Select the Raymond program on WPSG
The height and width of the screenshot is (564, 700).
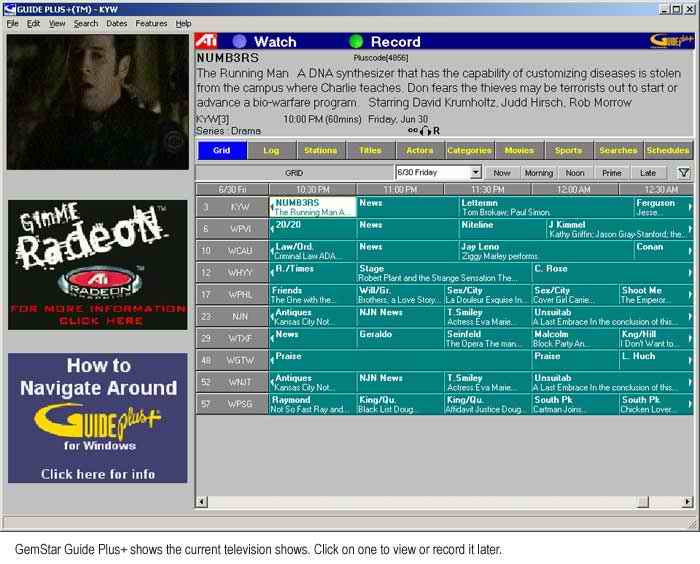coord(312,404)
